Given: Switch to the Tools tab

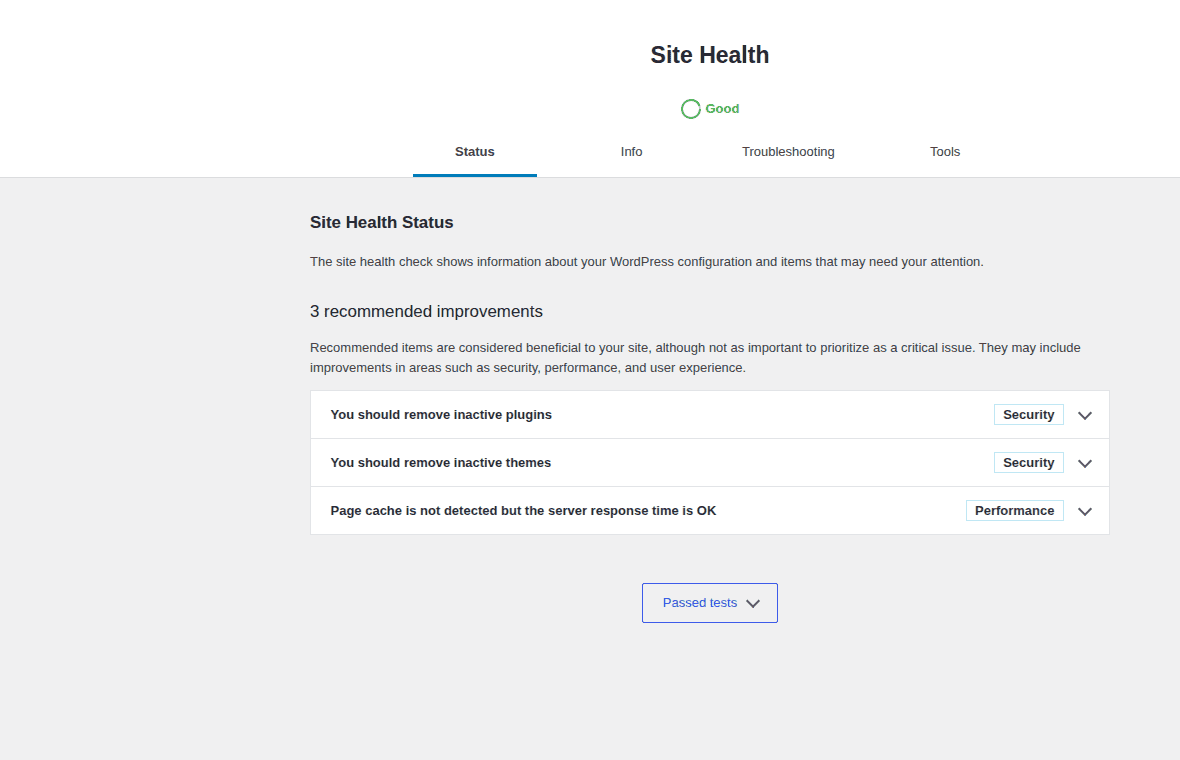Looking at the screenshot, I should coord(944,152).
